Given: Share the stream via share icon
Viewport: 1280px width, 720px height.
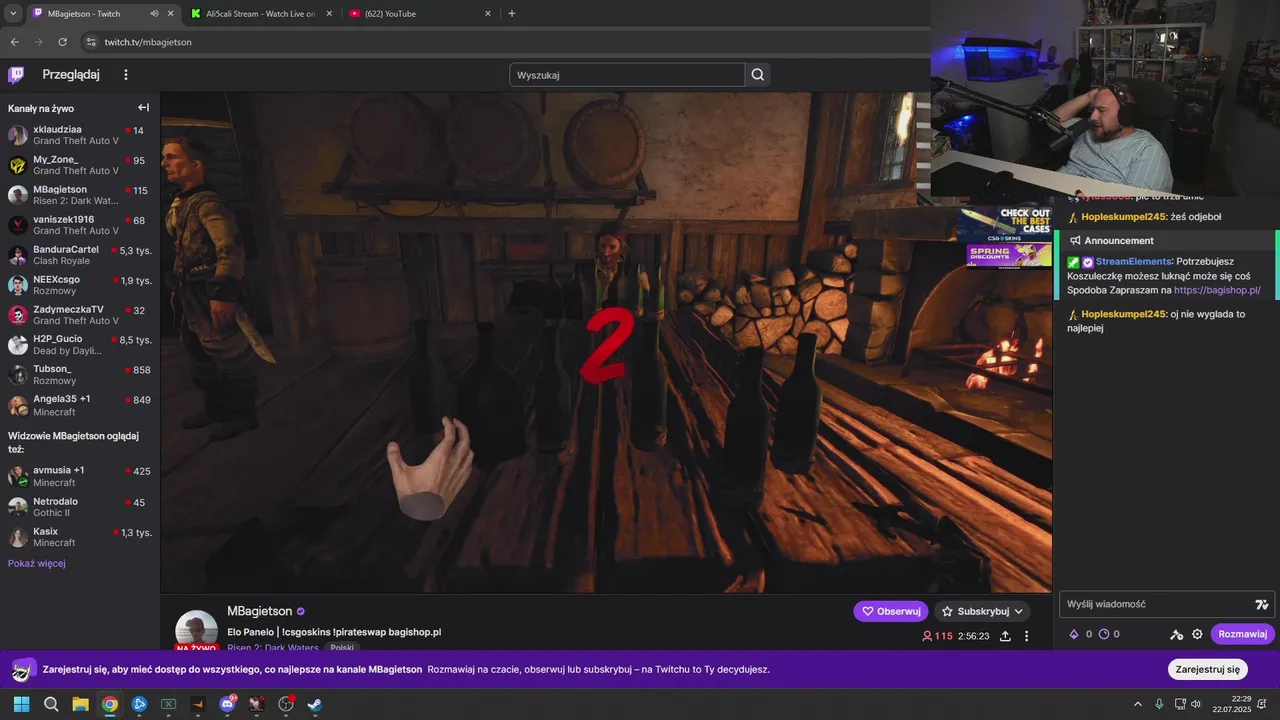Looking at the screenshot, I should [1004, 636].
